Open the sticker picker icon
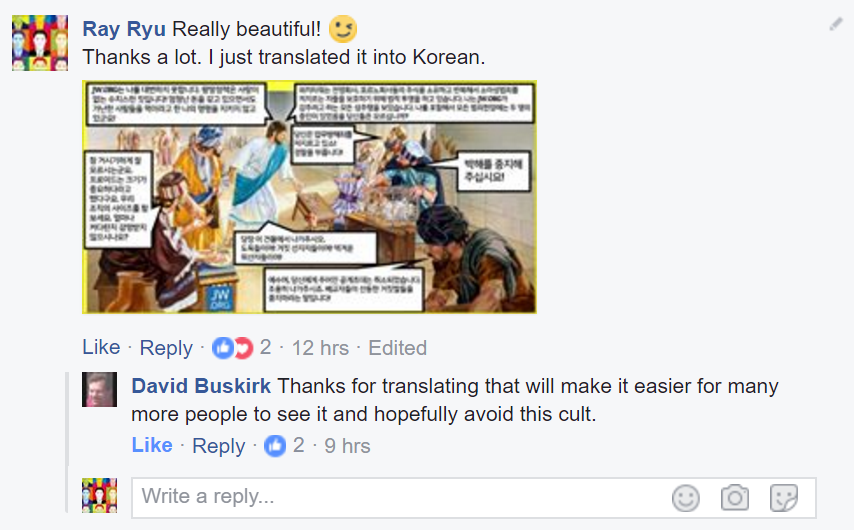The width and height of the screenshot is (854, 530). pyautogui.click(x=784, y=498)
